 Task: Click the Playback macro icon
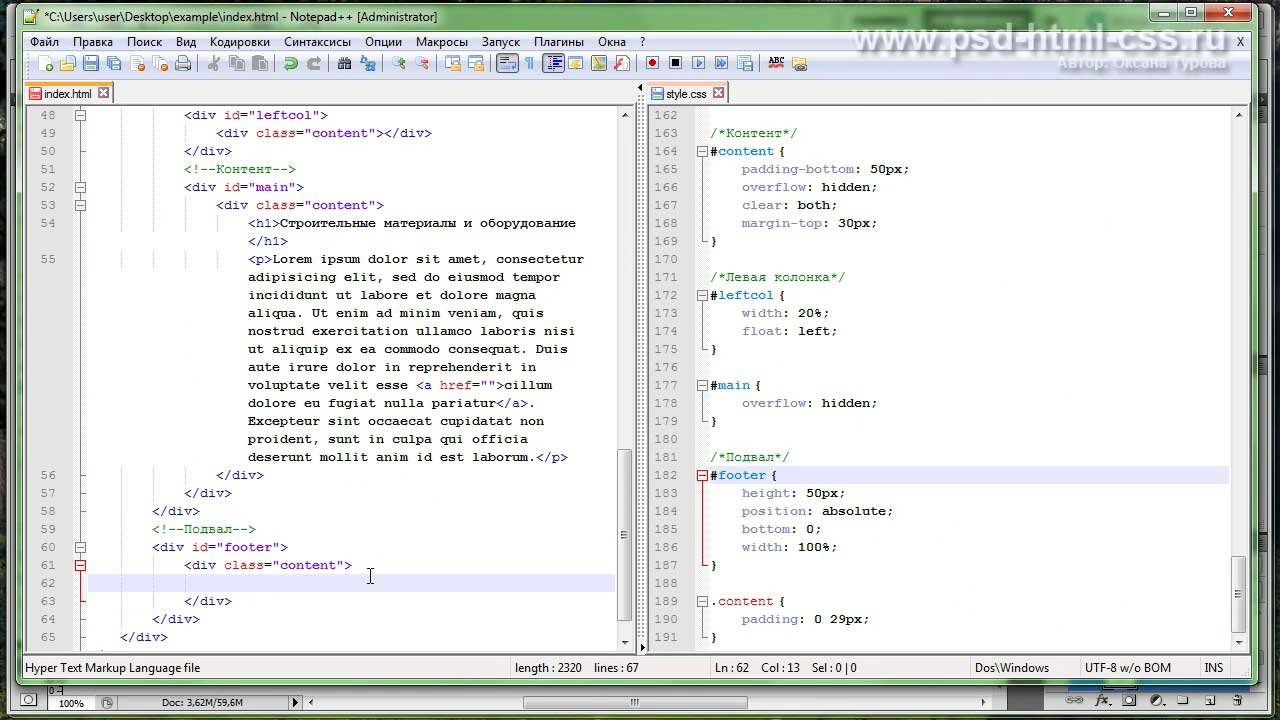tap(699, 63)
